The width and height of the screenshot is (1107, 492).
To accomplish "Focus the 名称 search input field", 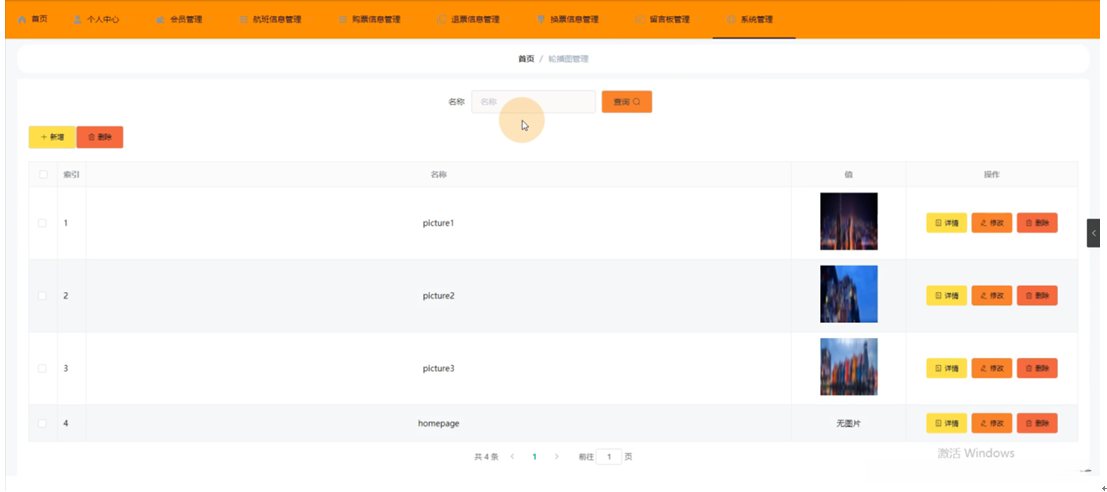I will (534, 102).
